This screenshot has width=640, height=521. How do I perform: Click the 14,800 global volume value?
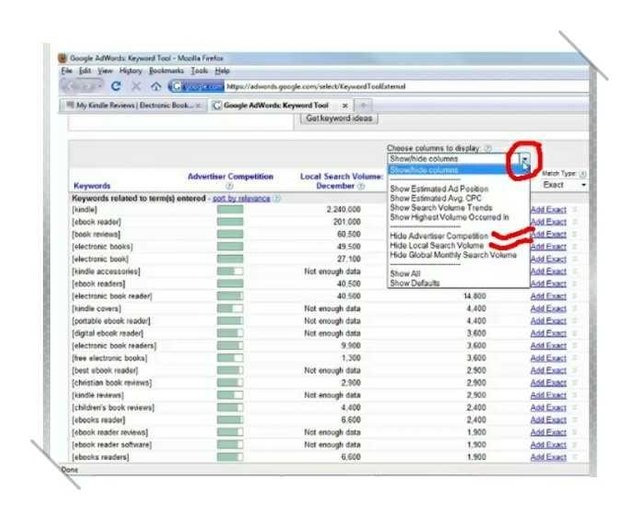click(x=475, y=296)
